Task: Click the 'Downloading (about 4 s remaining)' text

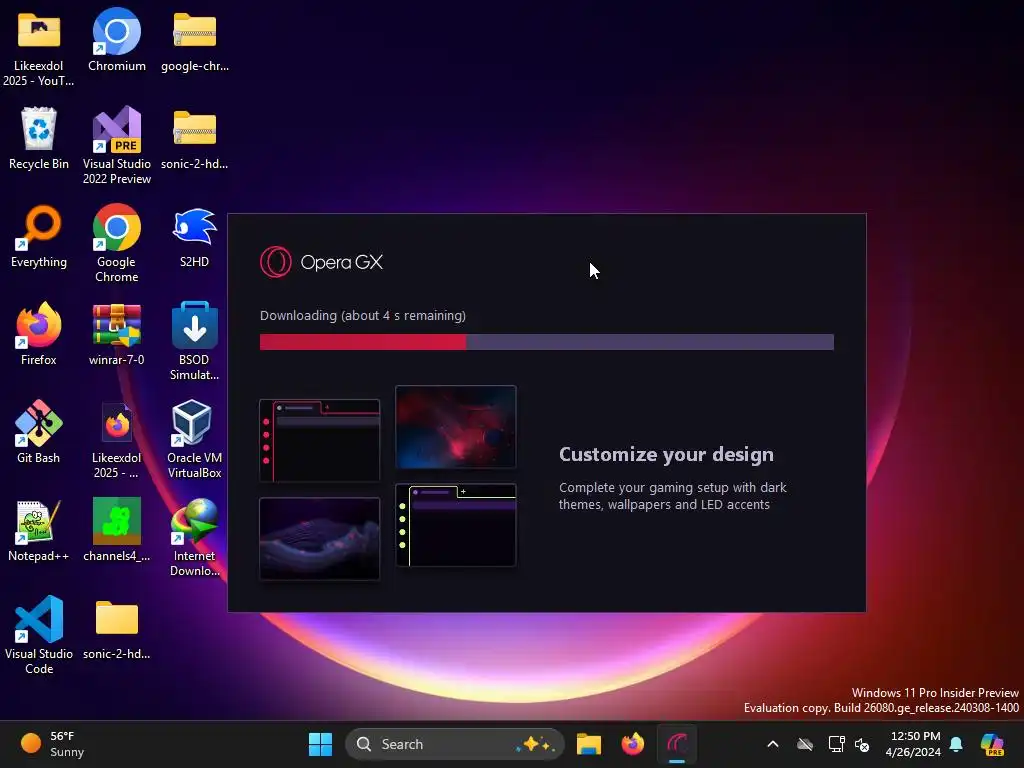Action: click(x=363, y=315)
